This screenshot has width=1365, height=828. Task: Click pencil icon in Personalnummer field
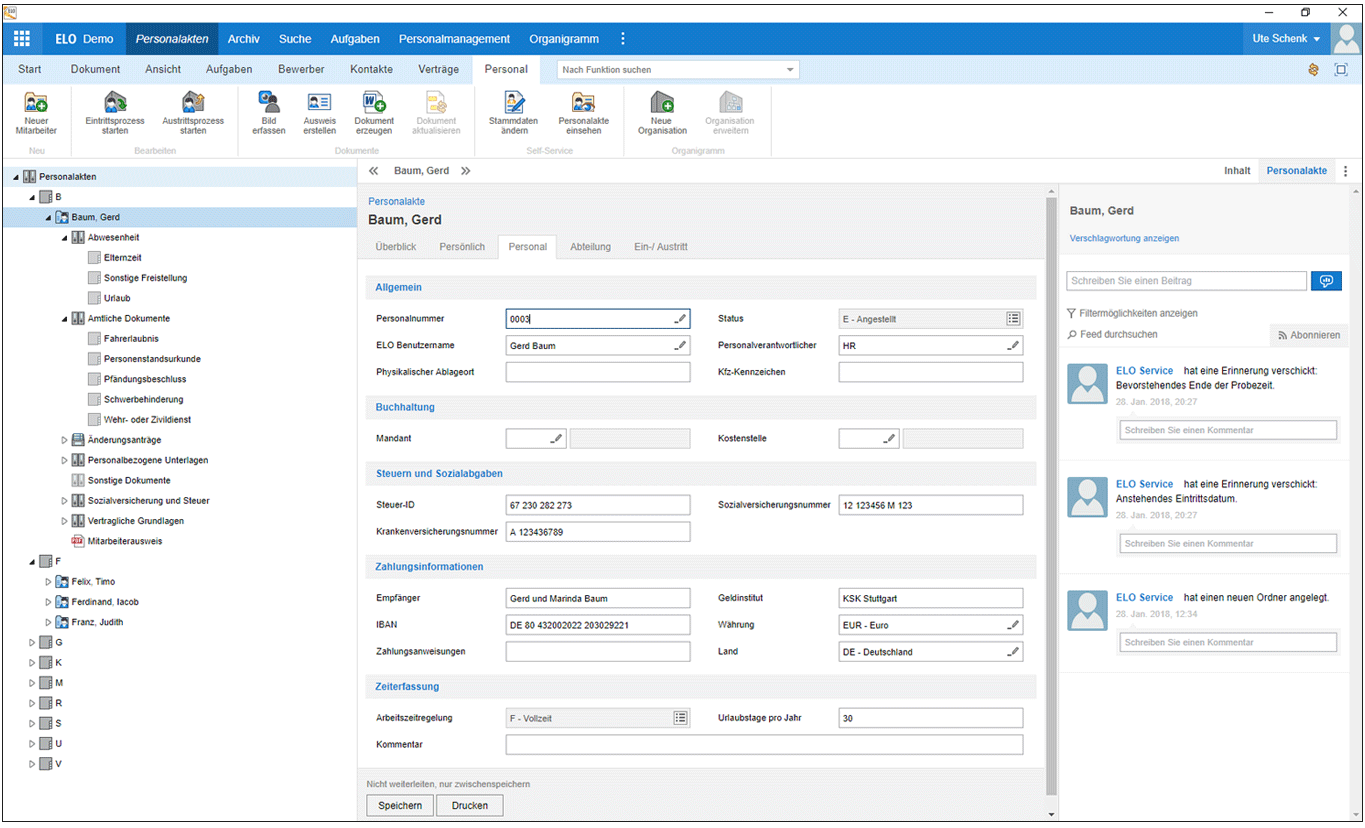680,319
